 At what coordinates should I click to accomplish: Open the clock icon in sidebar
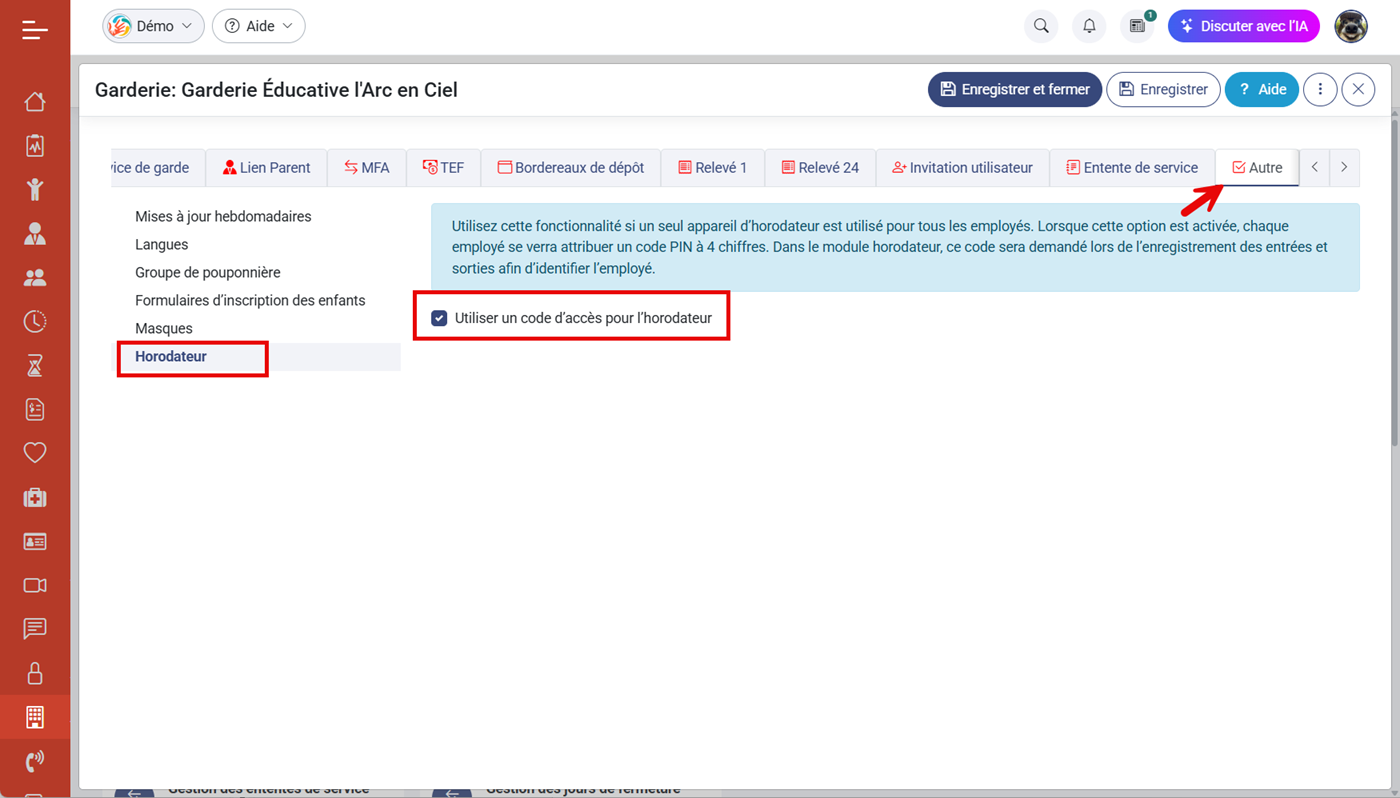(x=35, y=322)
